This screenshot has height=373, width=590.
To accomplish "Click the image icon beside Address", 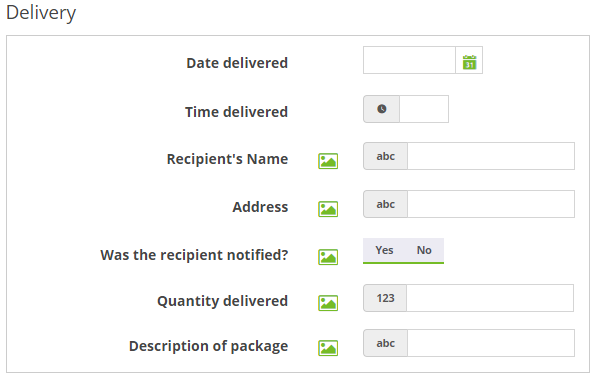I will point(328,209).
